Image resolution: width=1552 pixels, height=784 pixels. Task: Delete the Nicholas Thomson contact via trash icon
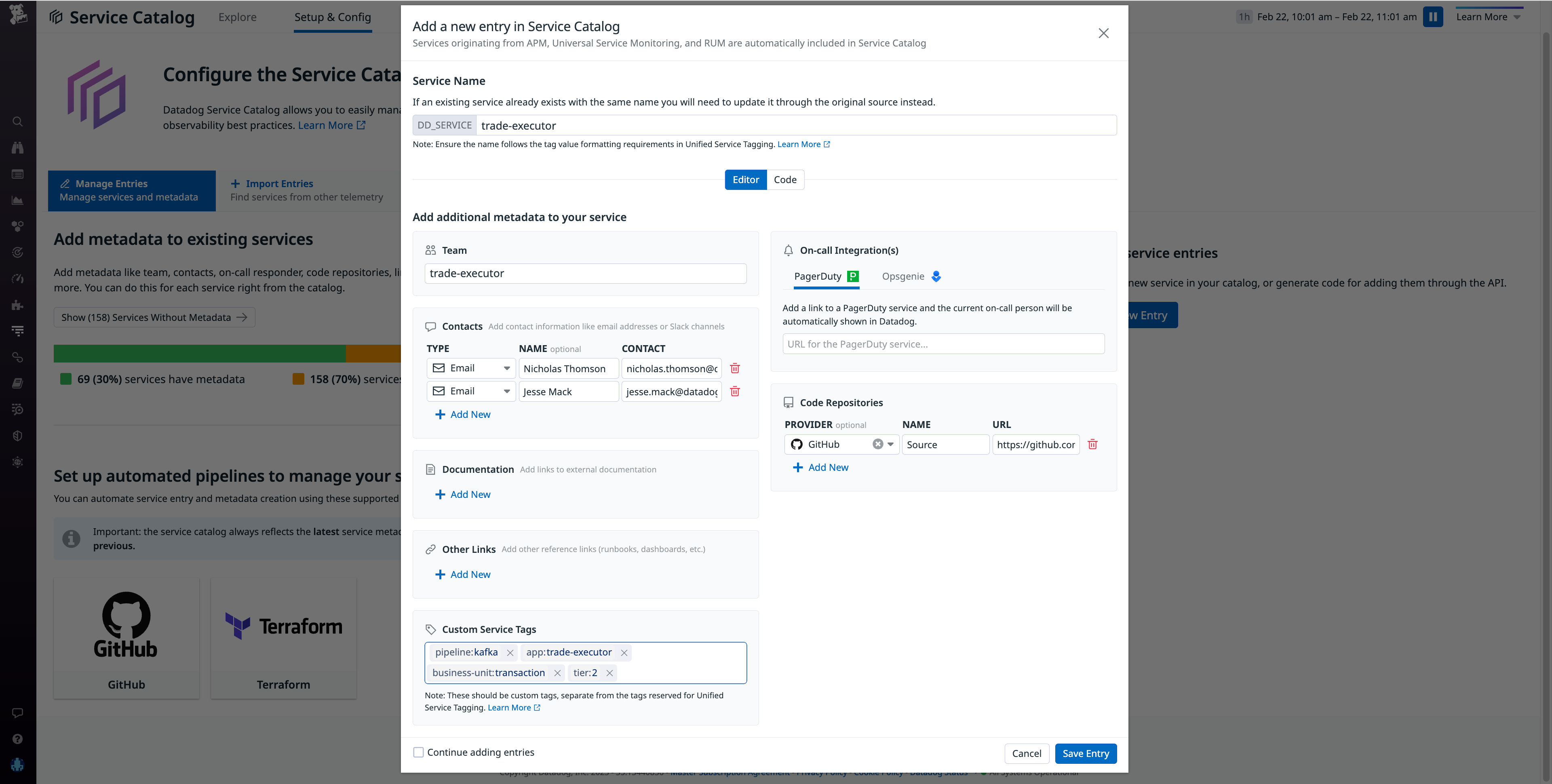734,368
